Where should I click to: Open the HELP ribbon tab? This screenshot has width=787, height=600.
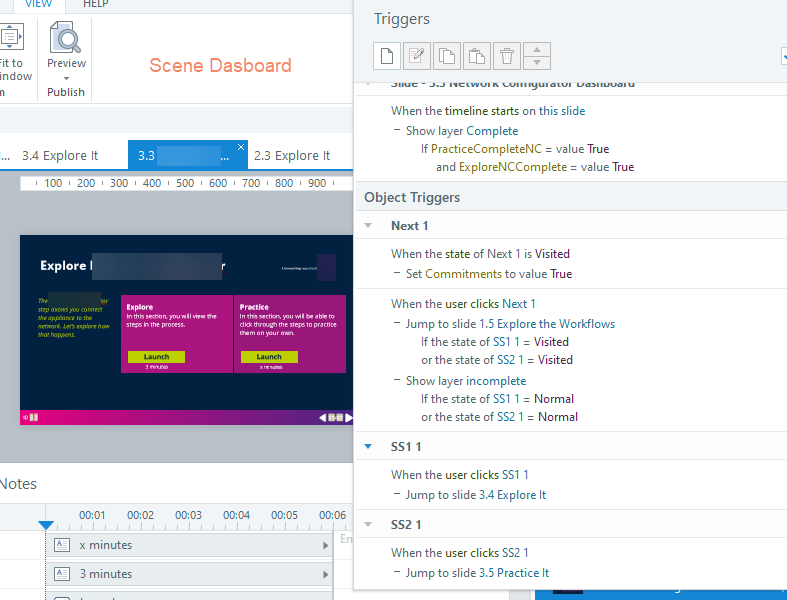[95, 4]
